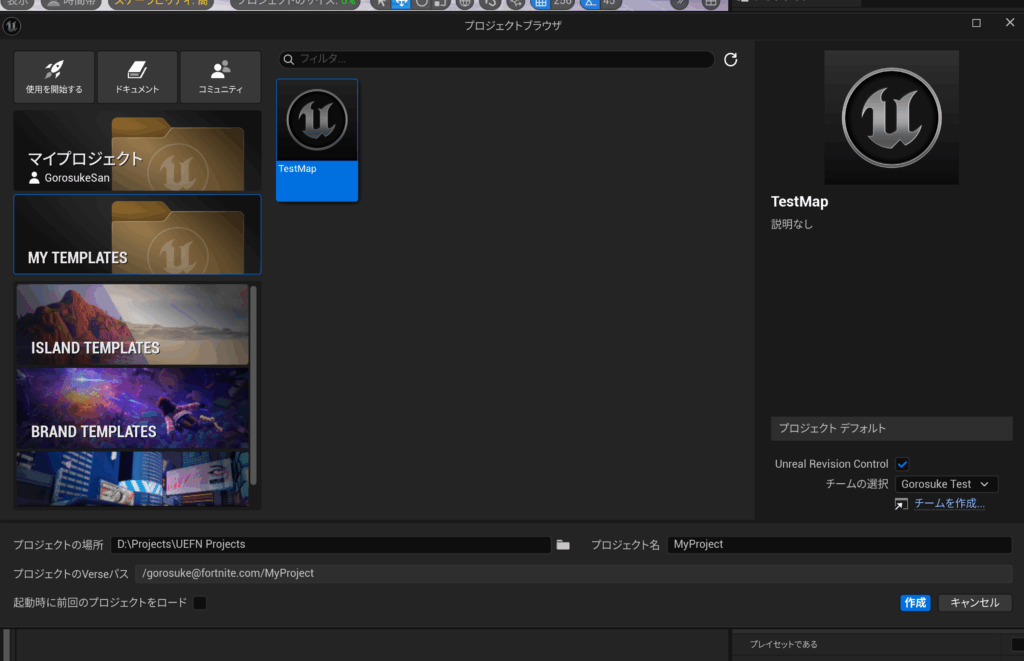Select the TestMap template thumbnail

pos(317,140)
